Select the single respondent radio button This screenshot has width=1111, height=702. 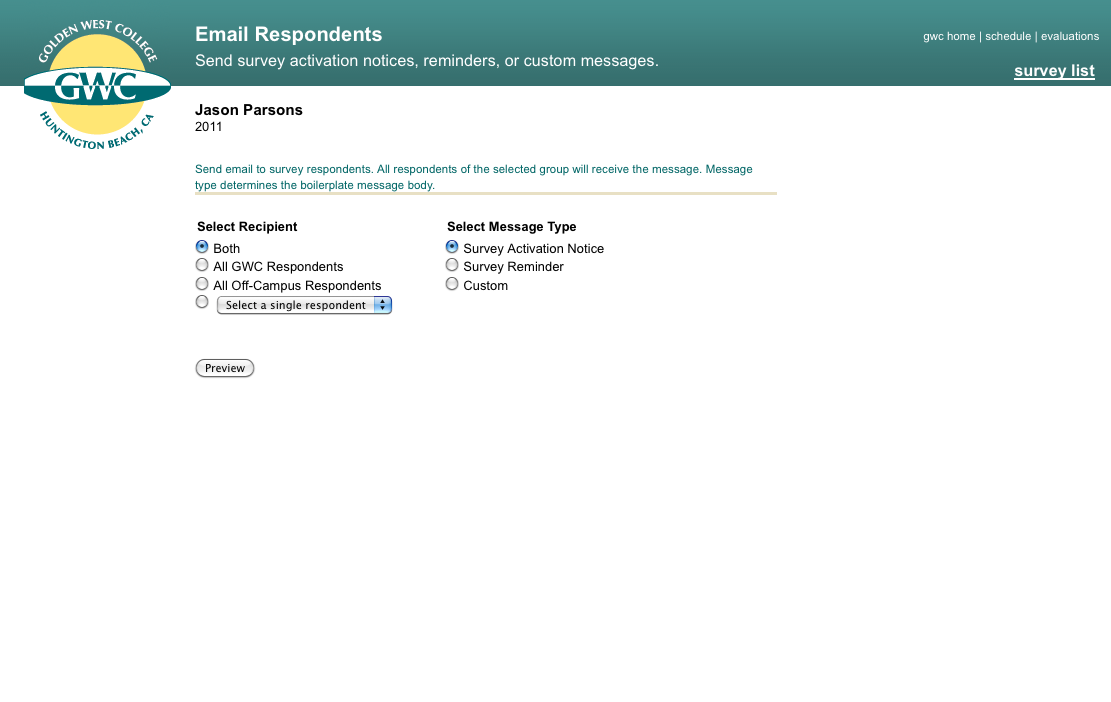click(x=202, y=302)
